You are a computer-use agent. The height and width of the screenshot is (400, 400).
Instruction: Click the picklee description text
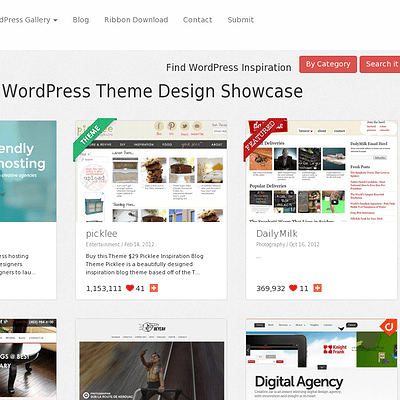144,264
